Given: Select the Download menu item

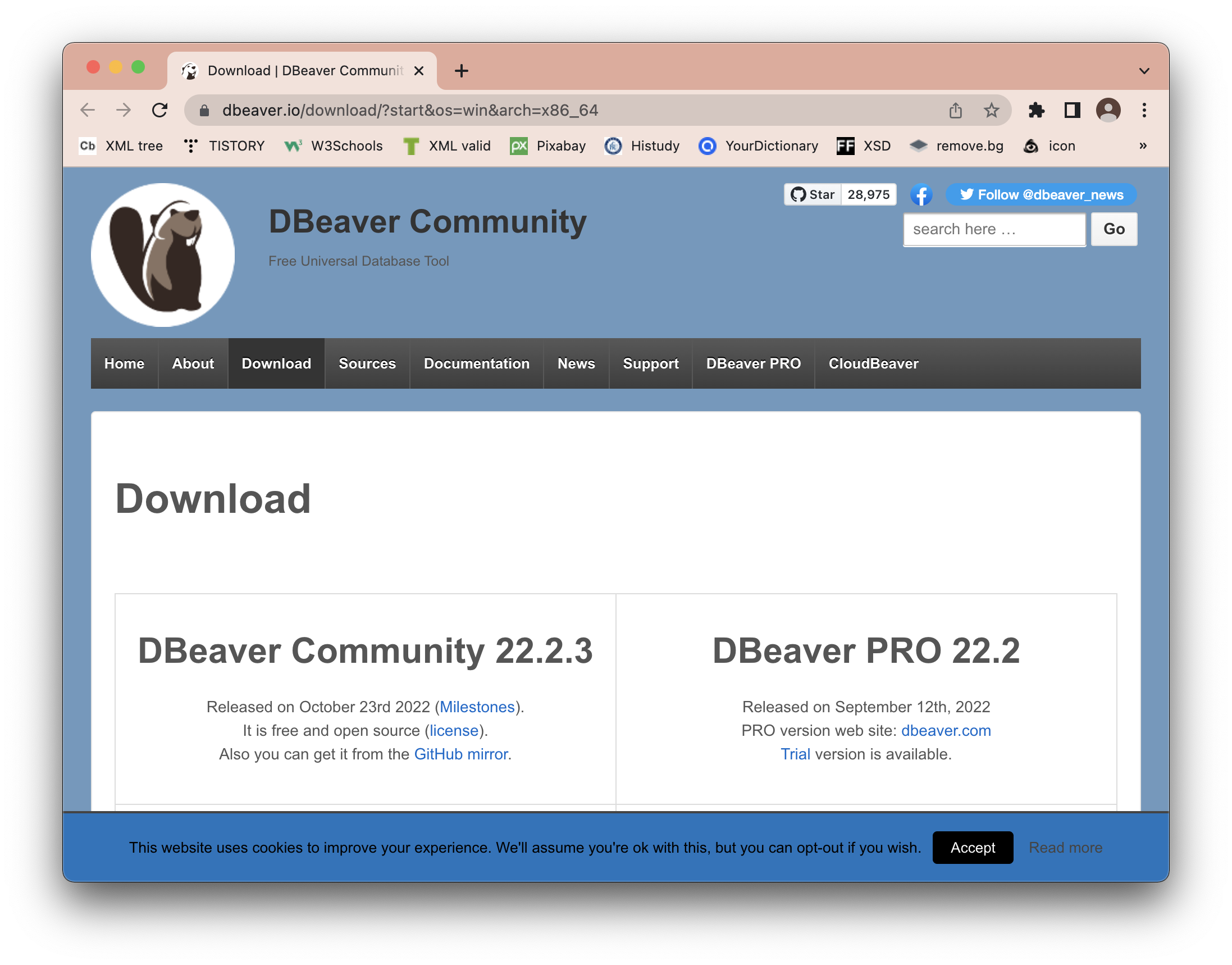Looking at the screenshot, I should (x=276, y=363).
